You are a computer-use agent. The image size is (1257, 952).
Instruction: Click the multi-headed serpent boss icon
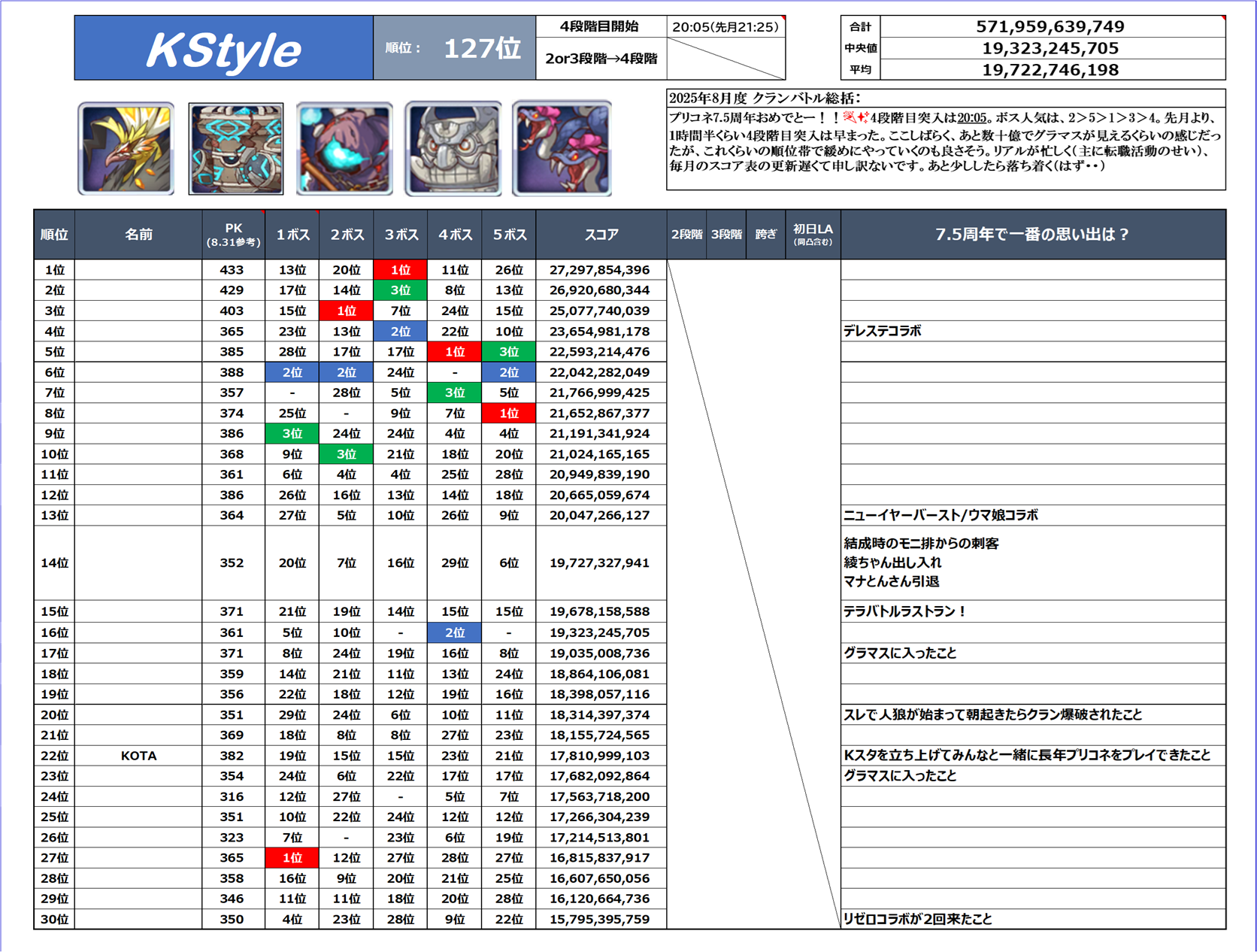562,149
